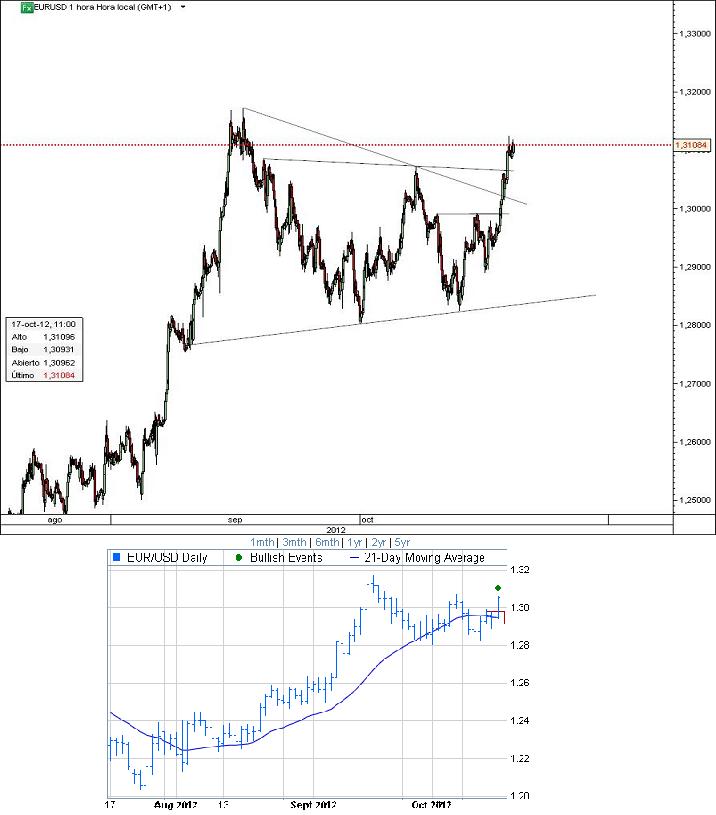Screen dimensions: 716x815
Task: Click the 1,31084 current price label
Action: point(692,145)
